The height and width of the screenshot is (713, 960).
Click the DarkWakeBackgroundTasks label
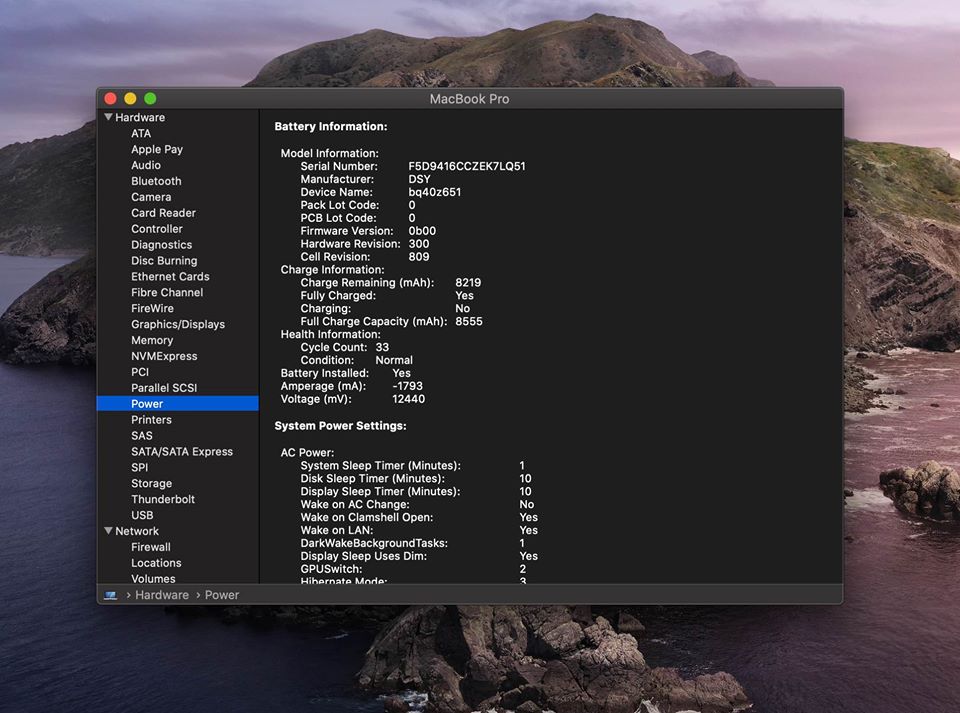point(374,543)
